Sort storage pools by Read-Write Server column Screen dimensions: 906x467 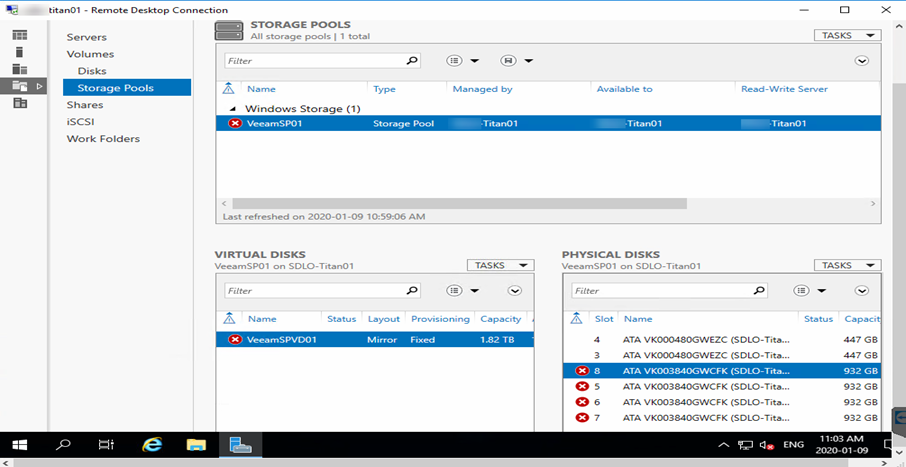click(x=784, y=89)
